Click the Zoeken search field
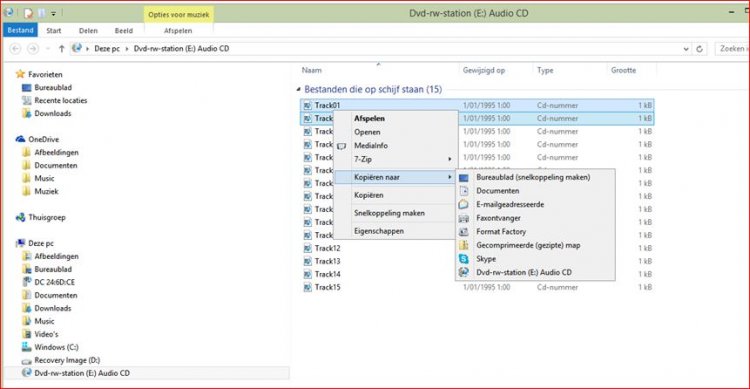Screen dimensions: 750x389 732,48
